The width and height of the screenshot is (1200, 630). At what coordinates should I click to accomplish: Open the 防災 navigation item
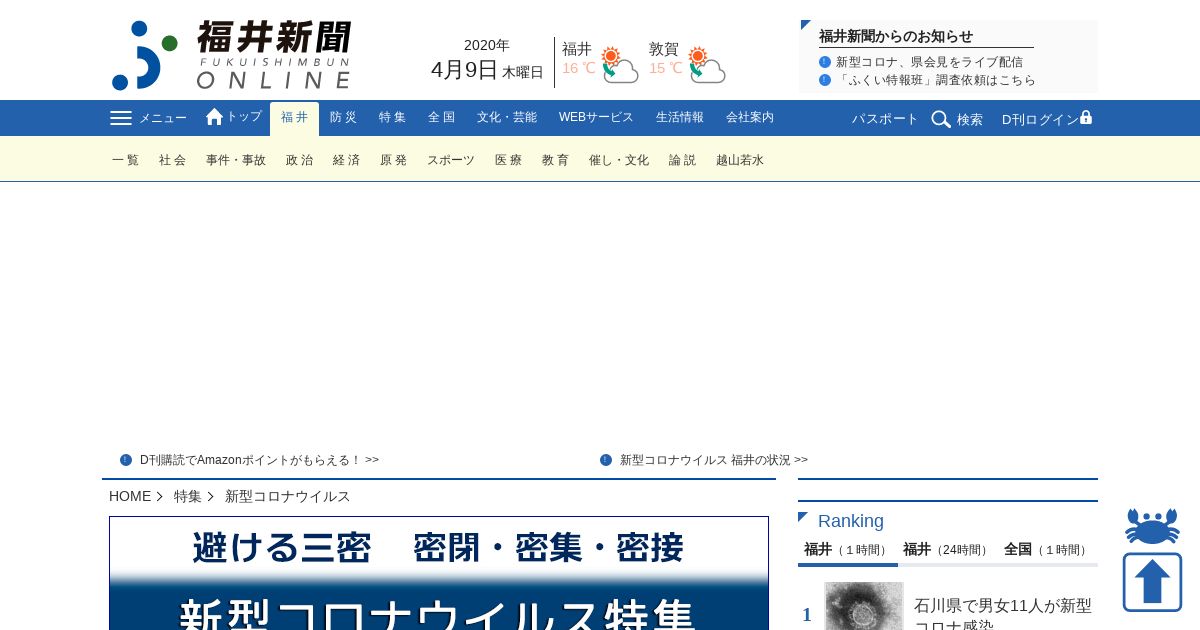click(x=343, y=118)
